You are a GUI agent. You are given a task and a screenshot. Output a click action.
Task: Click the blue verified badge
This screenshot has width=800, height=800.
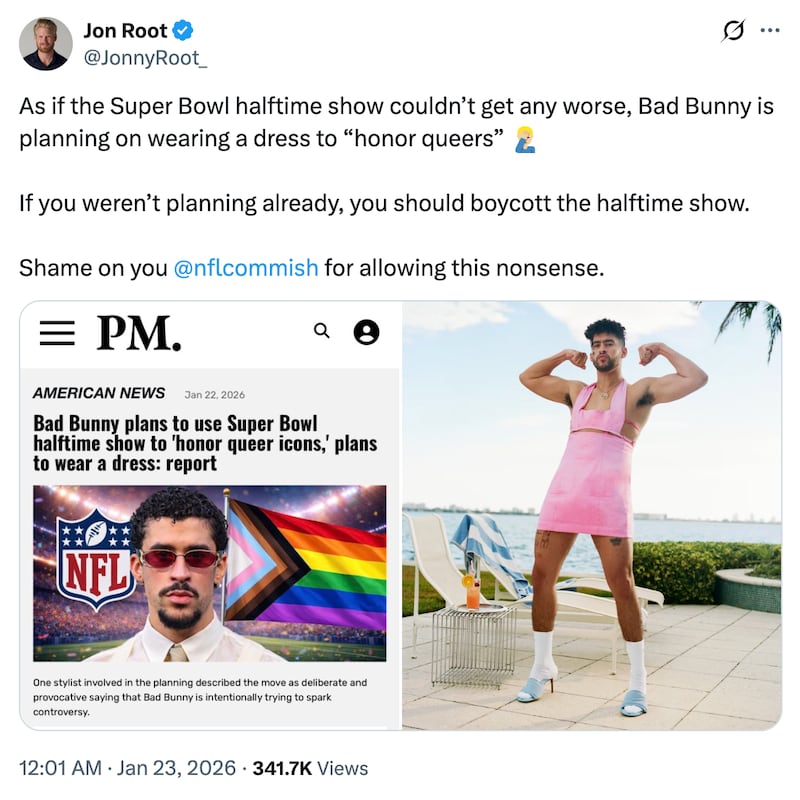click(183, 31)
